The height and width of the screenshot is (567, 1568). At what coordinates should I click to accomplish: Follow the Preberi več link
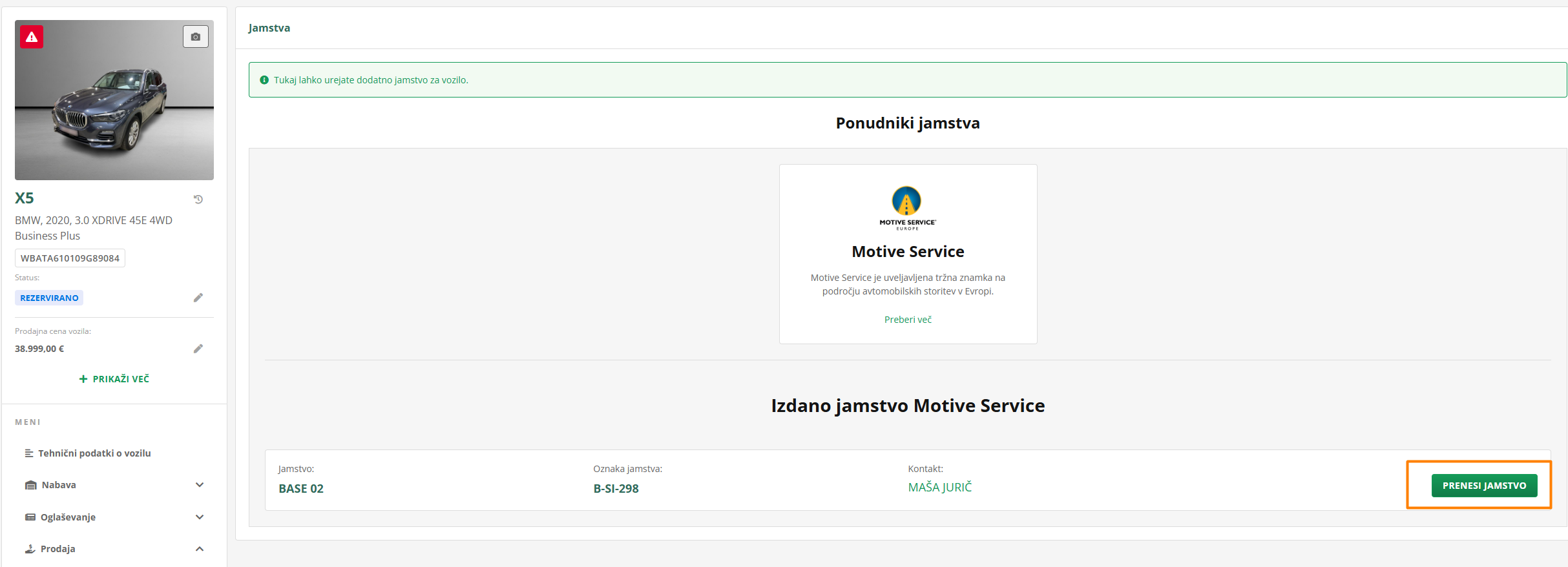pos(908,320)
